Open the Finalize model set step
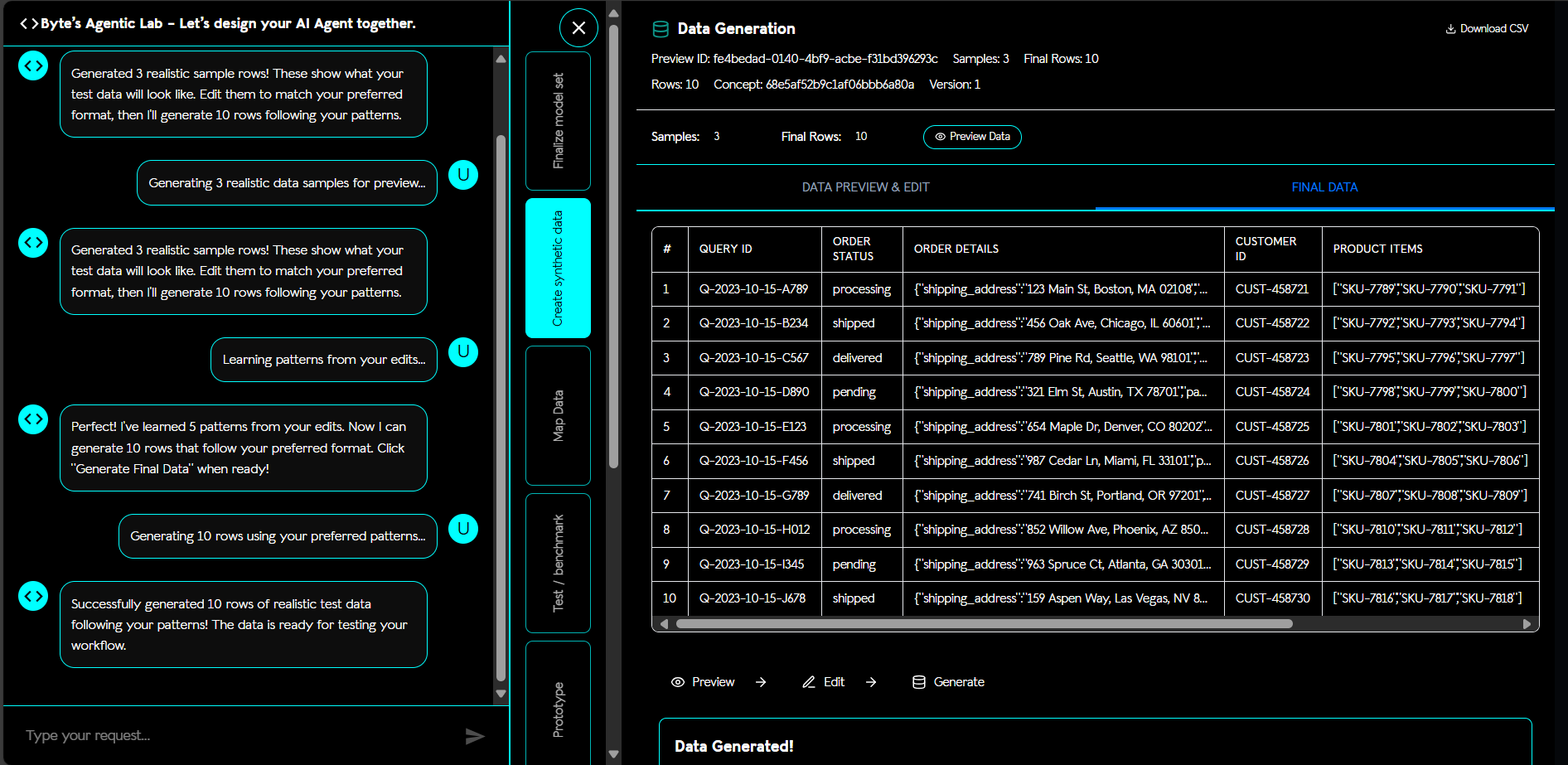This screenshot has height=765, width=1568. 558,121
